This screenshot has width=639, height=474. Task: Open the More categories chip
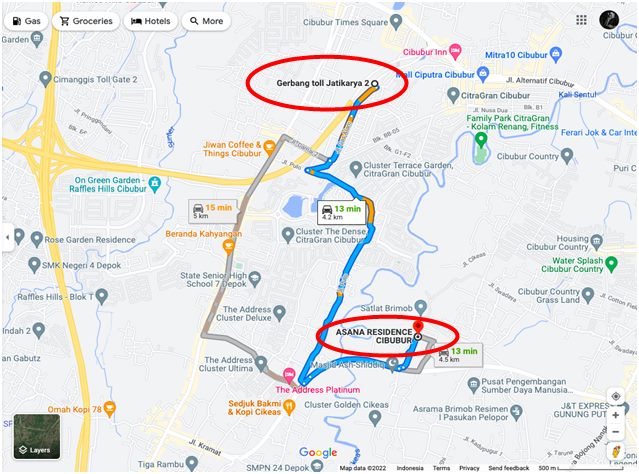tap(206, 21)
